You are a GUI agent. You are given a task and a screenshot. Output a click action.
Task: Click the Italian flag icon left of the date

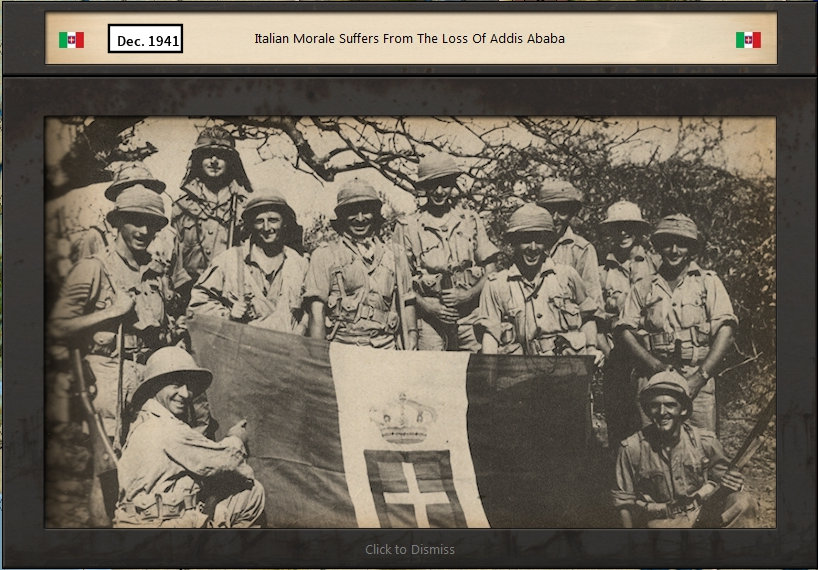coord(71,40)
